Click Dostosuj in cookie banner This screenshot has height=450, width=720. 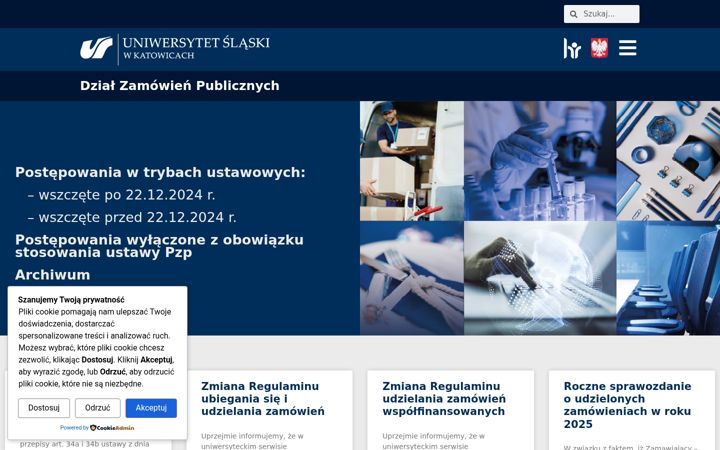tap(44, 408)
